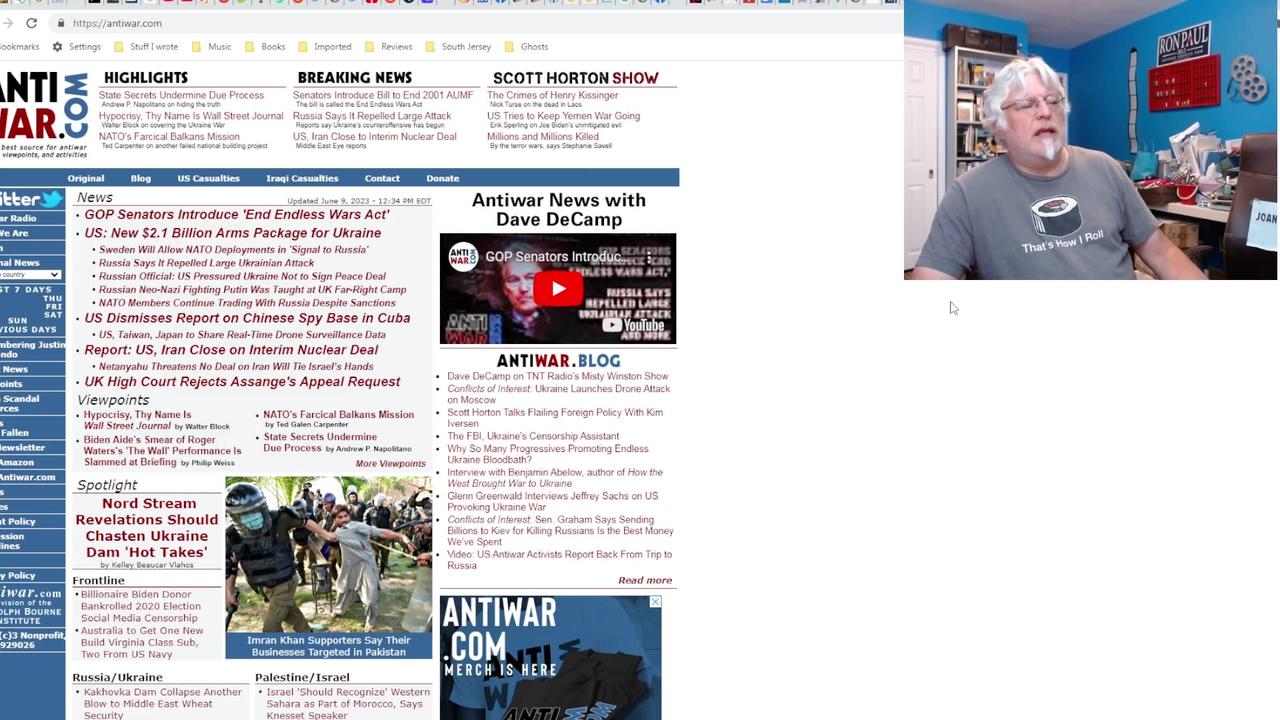Click inside the browser address bar
The width and height of the screenshot is (1280, 720).
click(117, 23)
